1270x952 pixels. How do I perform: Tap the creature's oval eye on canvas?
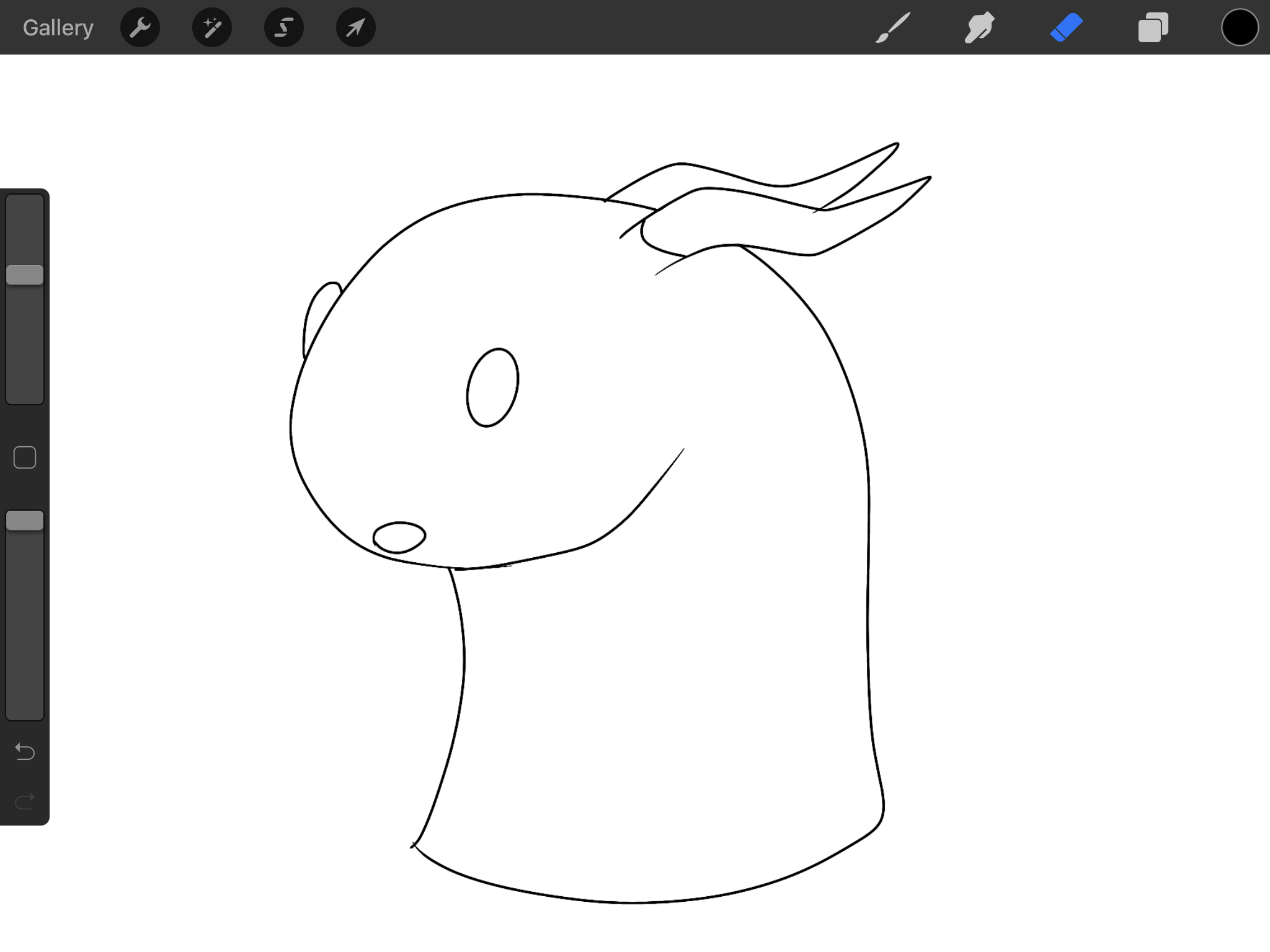492,387
